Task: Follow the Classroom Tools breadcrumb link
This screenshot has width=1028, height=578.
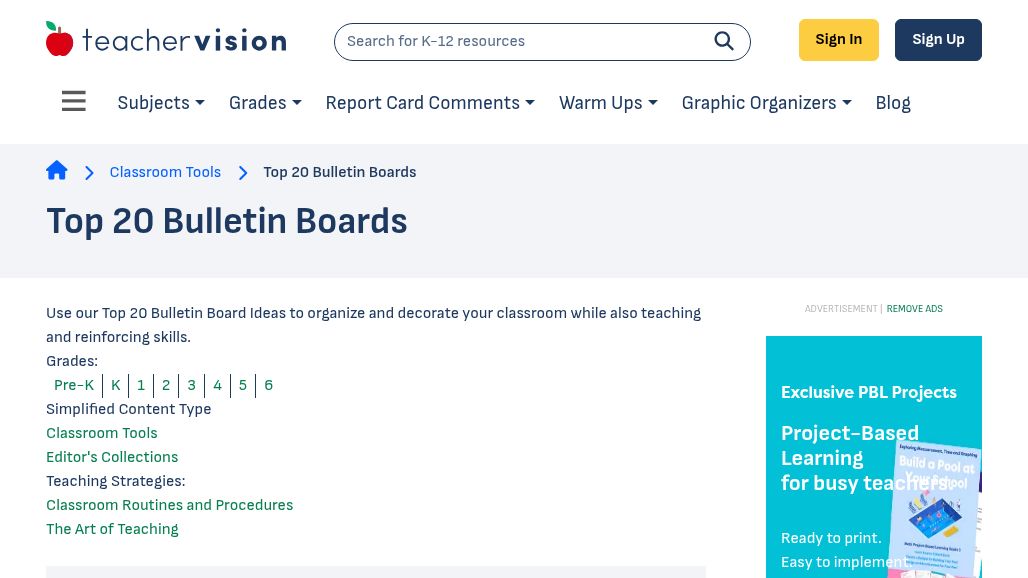Action: [165, 172]
